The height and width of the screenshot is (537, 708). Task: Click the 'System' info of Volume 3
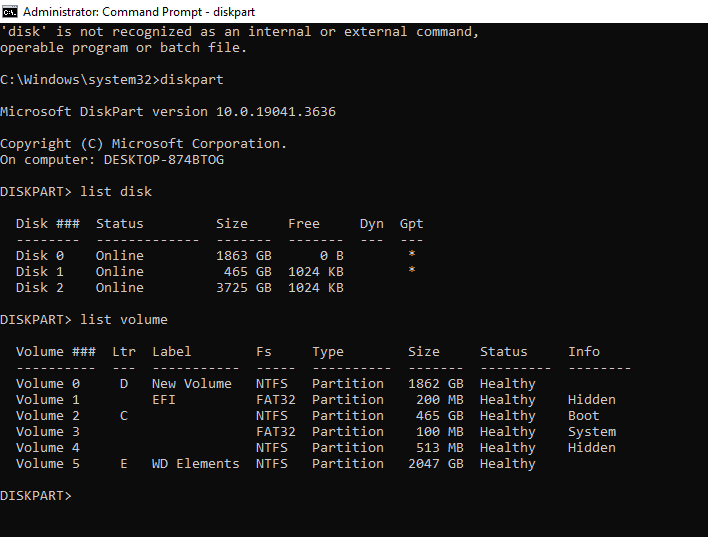tap(592, 432)
